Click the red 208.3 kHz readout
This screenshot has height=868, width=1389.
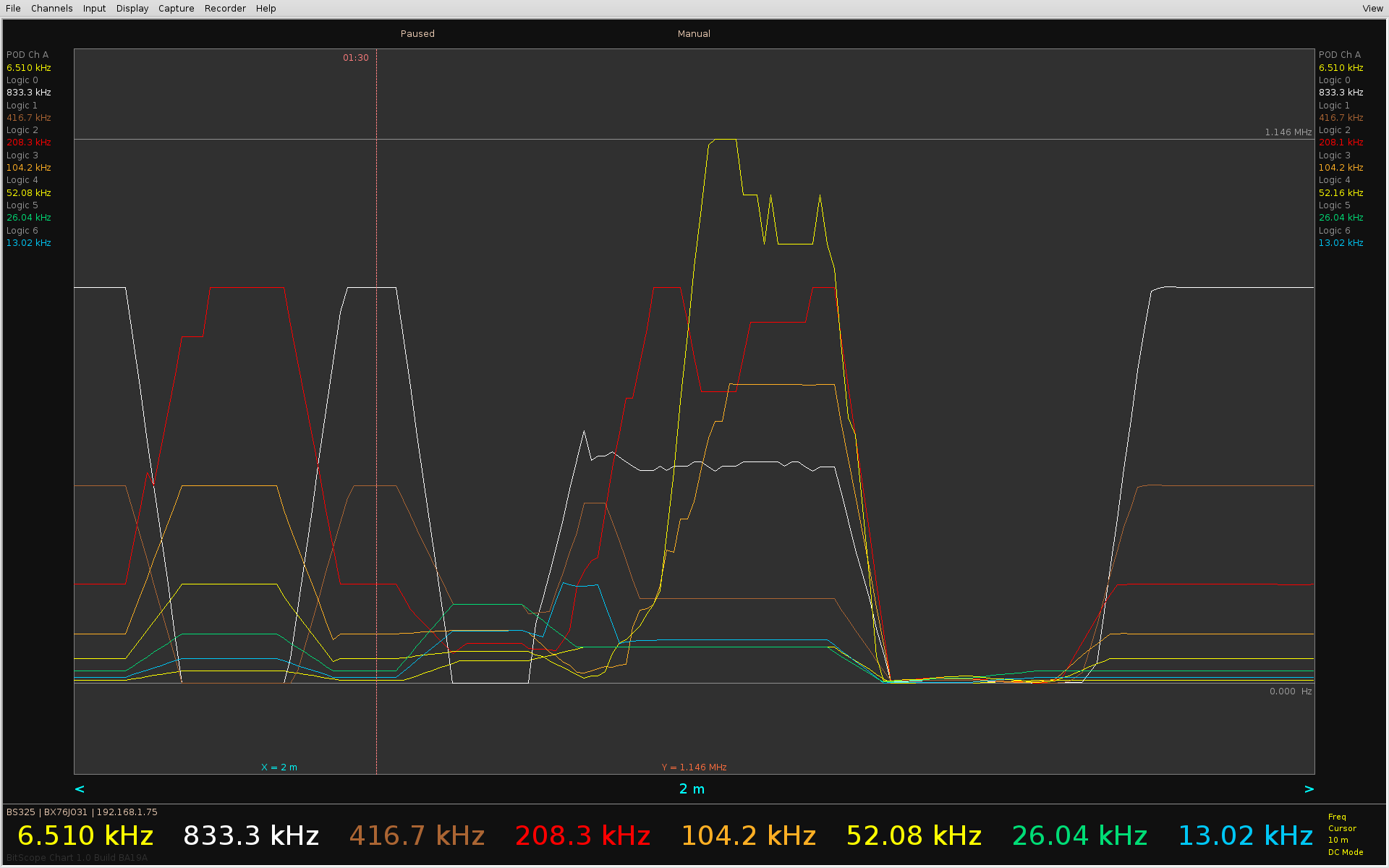click(x=582, y=836)
